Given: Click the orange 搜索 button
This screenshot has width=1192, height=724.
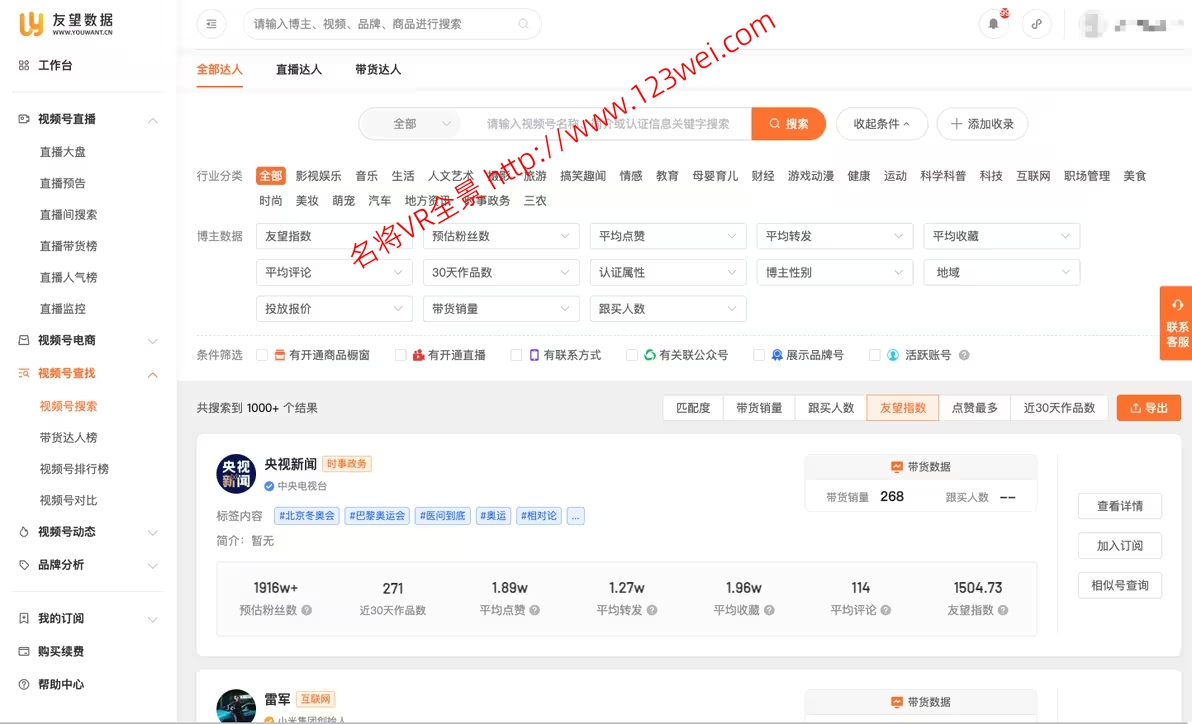Looking at the screenshot, I should click(x=789, y=123).
